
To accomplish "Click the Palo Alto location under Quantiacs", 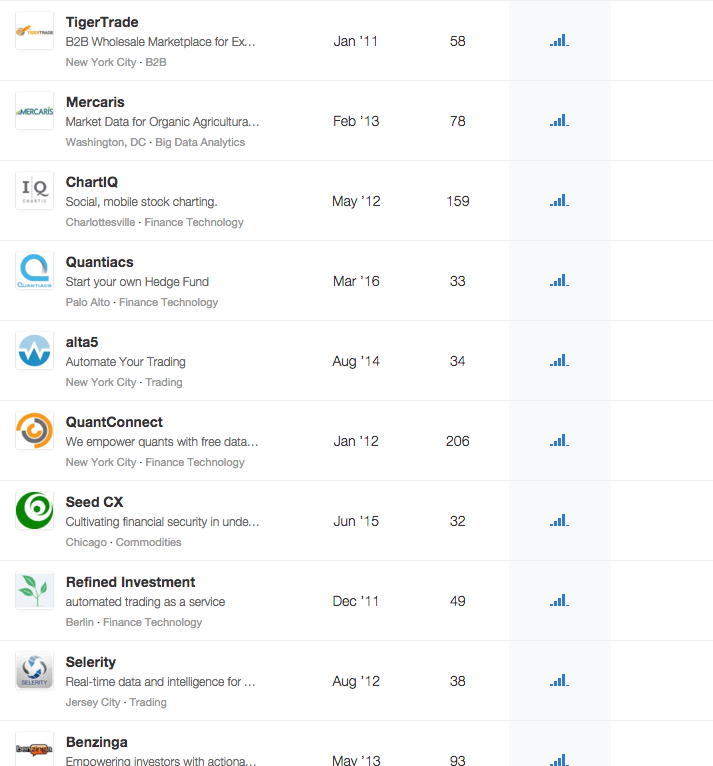I will pyautogui.click(x=88, y=302).
